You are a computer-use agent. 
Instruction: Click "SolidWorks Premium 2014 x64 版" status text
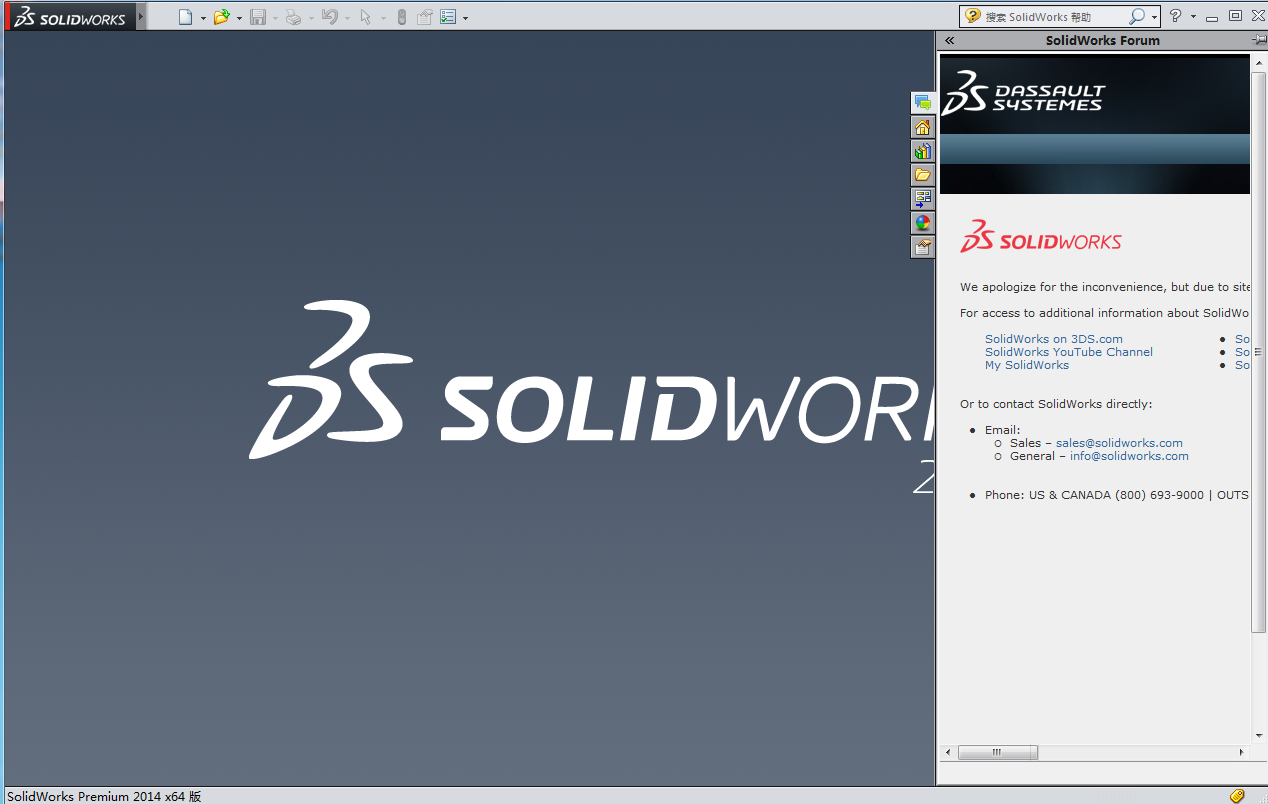tap(104, 796)
